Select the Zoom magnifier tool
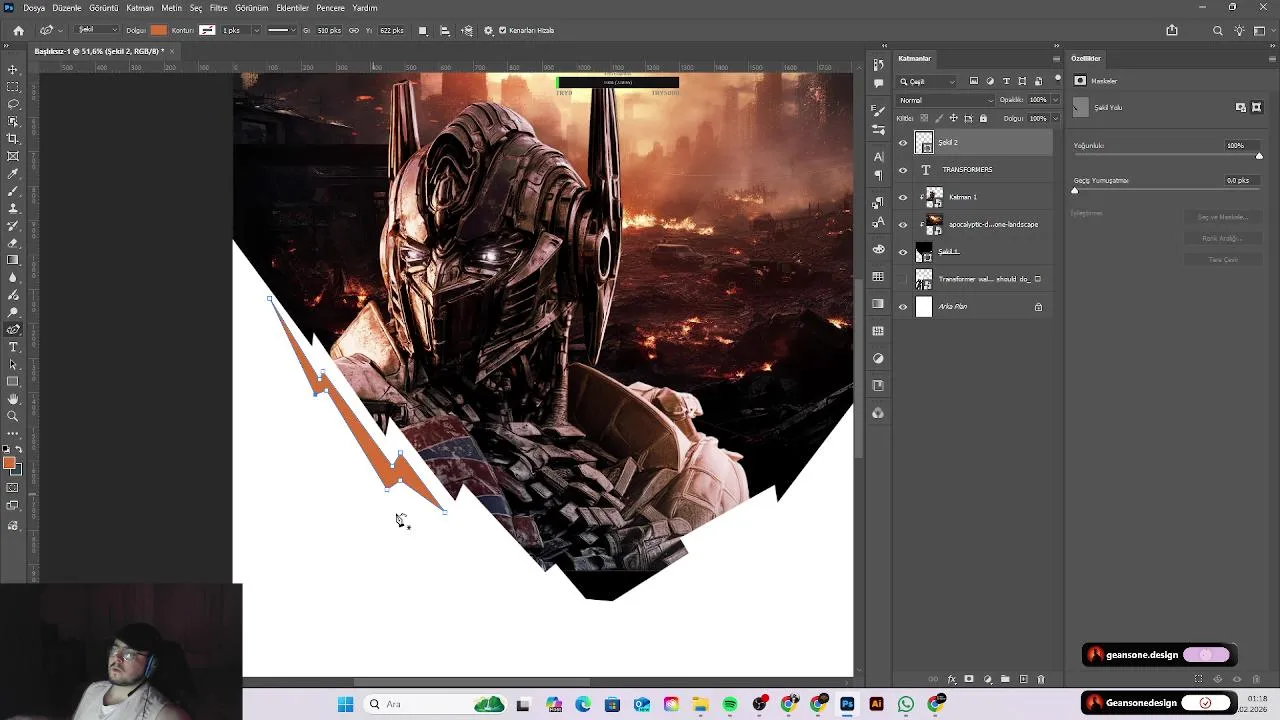This screenshot has width=1280, height=720. tap(13, 416)
